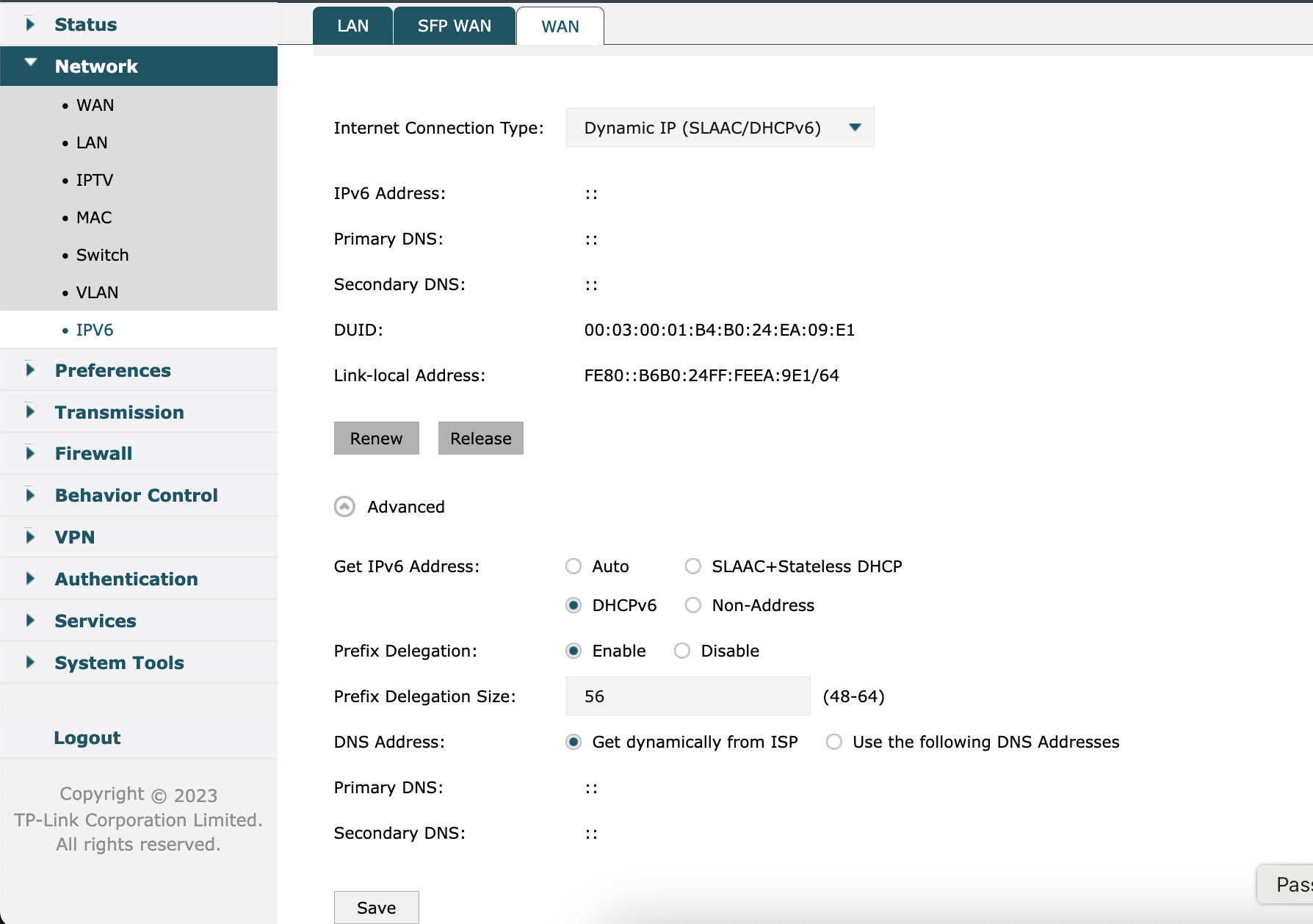Expand the Preferences sidebar section
The width and height of the screenshot is (1313, 924).
[112, 370]
